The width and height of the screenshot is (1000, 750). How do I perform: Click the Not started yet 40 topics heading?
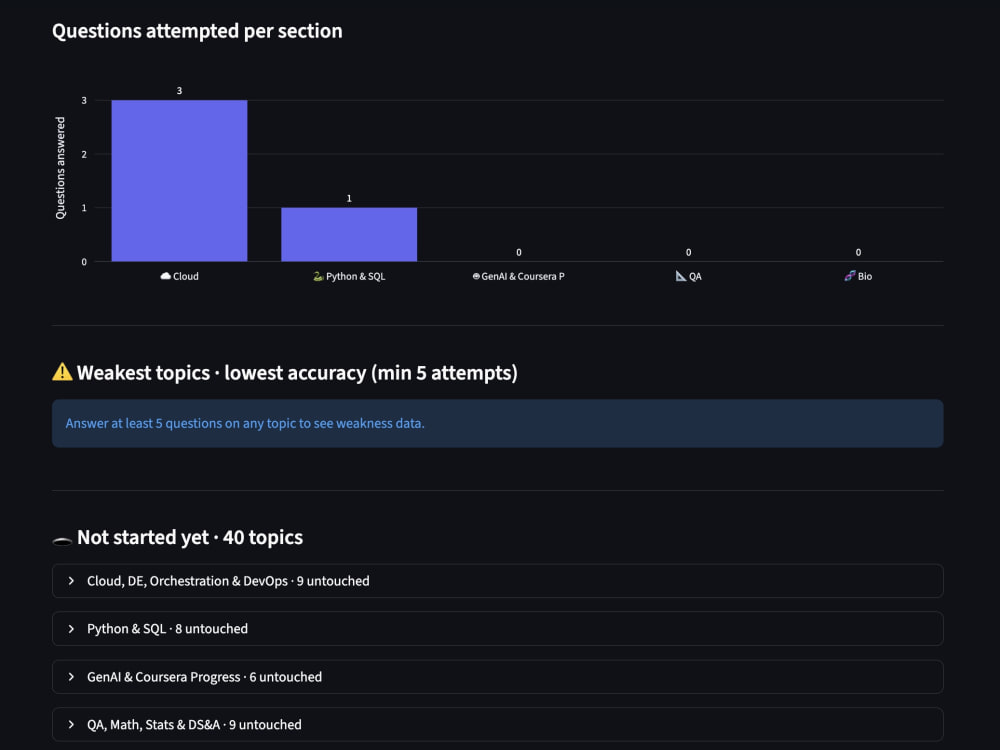(x=190, y=538)
